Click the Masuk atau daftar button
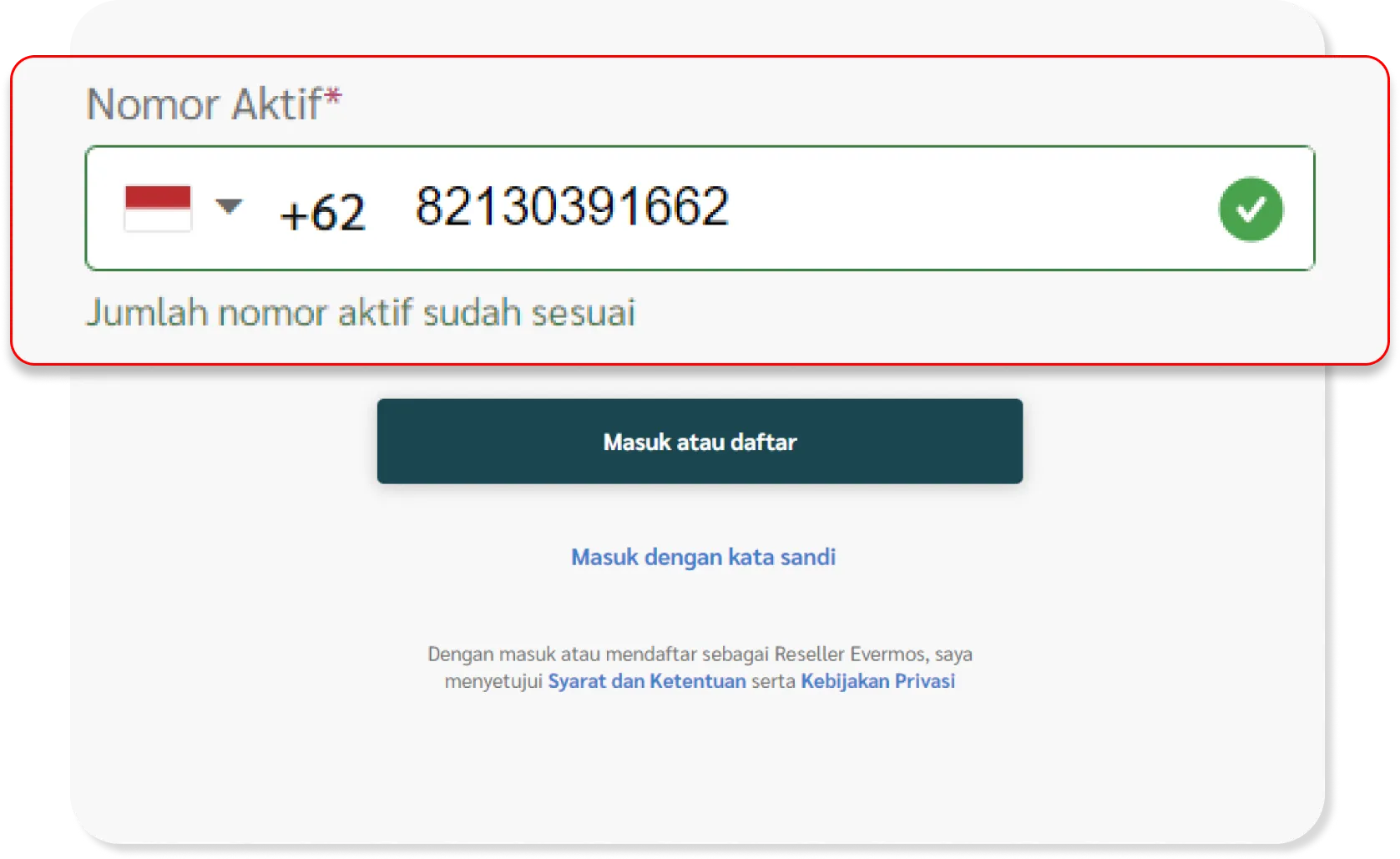The image size is (1400, 859). coord(700,441)
